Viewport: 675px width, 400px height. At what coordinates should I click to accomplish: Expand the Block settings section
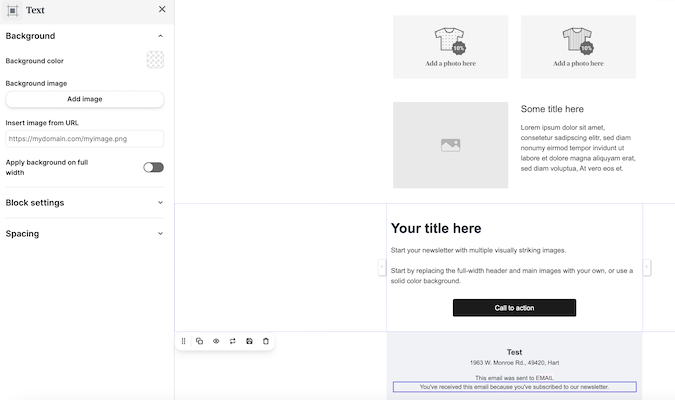tap(160, 202)
